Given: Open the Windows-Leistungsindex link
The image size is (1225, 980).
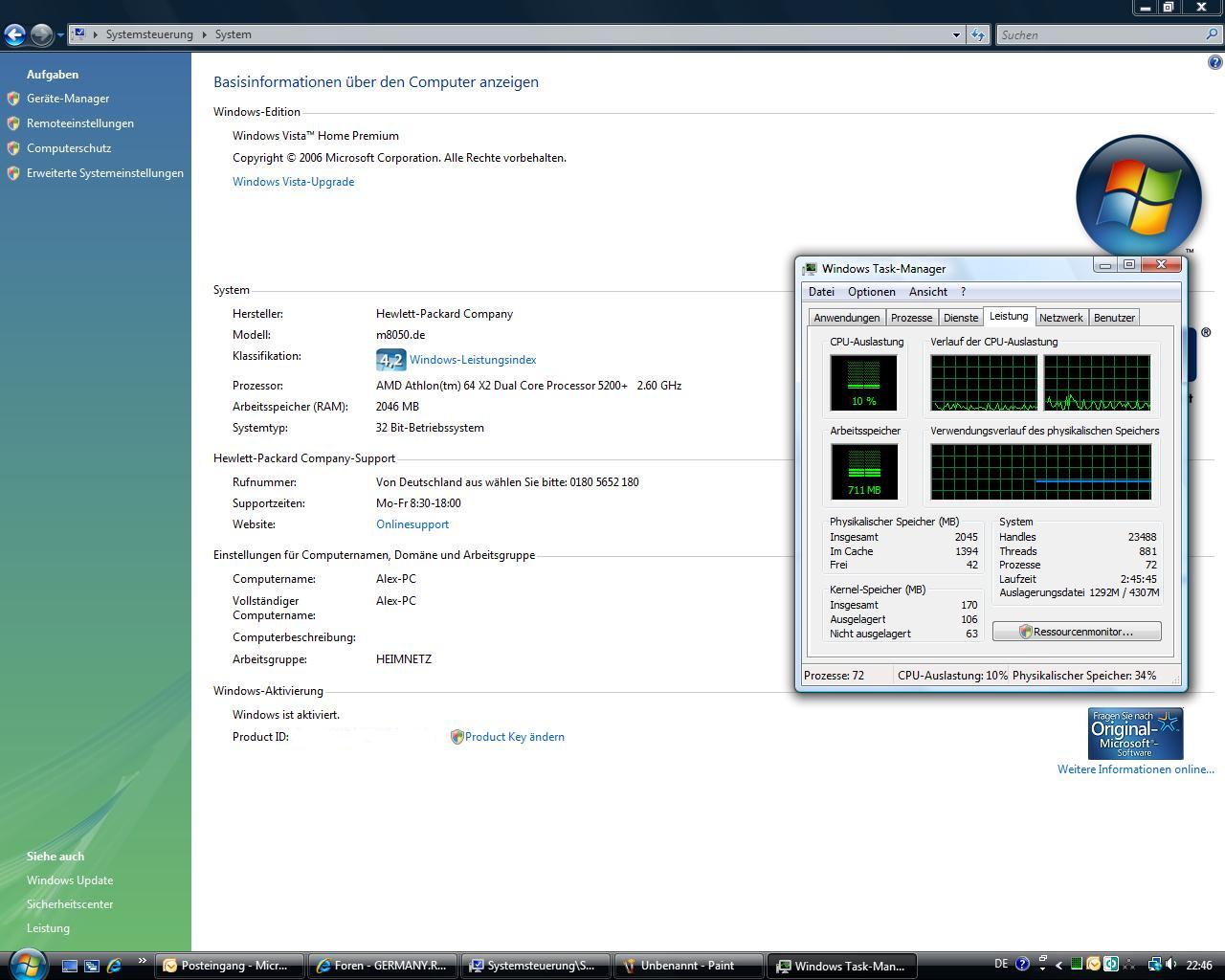Looking at the screenshot, I should [473, 360].
